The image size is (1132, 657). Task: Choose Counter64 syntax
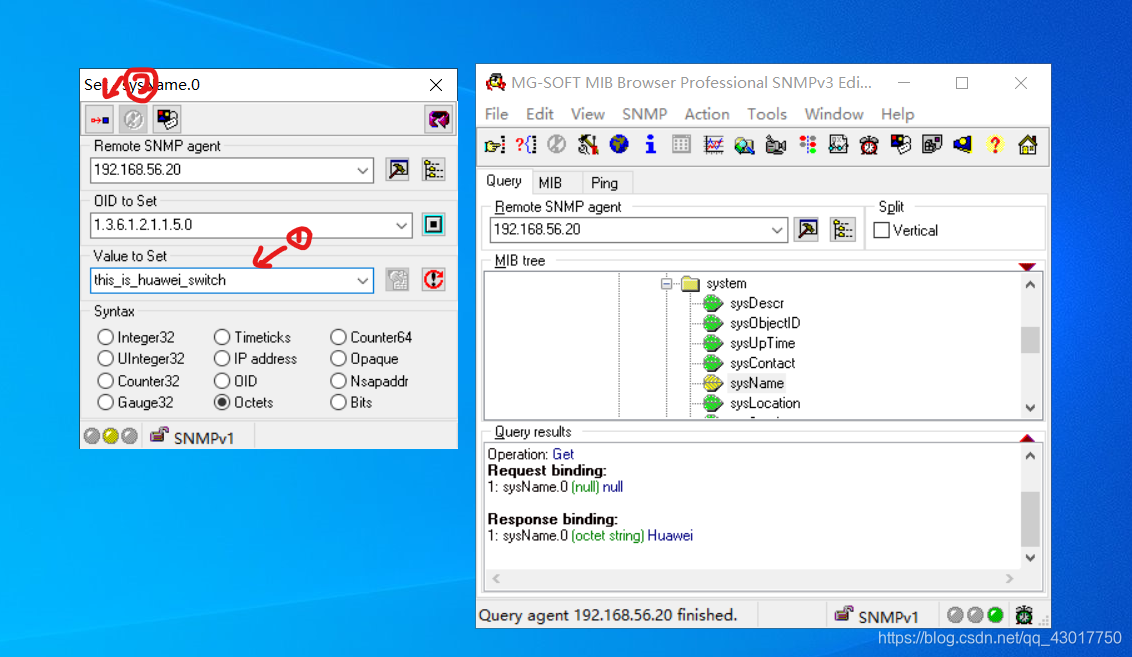pos(338,337)
